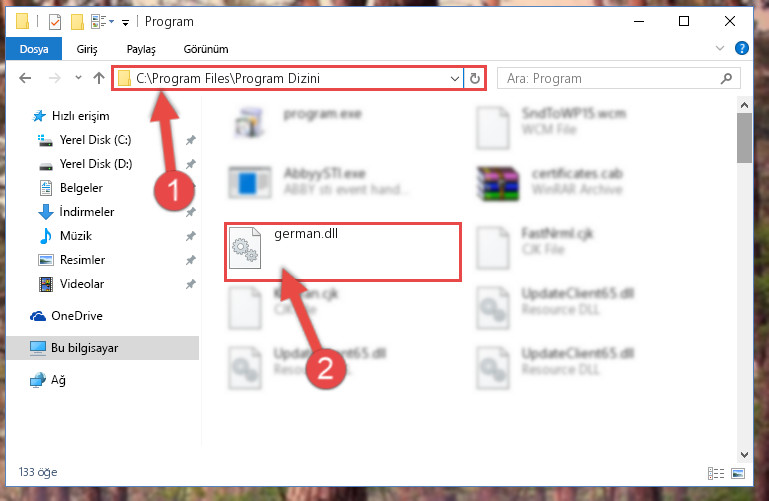Click the refresh button beside address bar
The width and height of the screenshot is (769, 501).
(474, 78)
